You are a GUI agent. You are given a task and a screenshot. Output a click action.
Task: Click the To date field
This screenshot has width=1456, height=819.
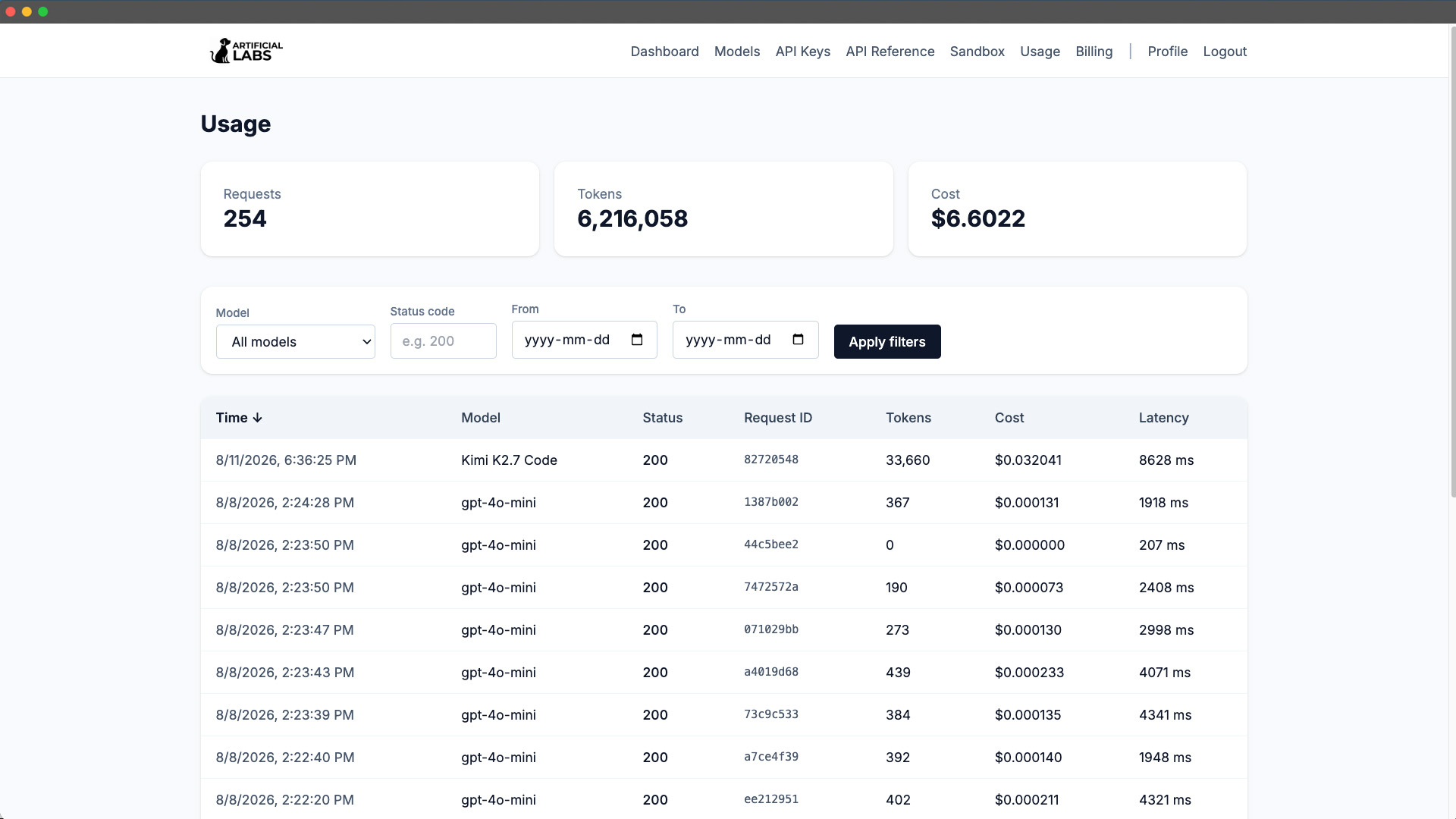point(745,340)
